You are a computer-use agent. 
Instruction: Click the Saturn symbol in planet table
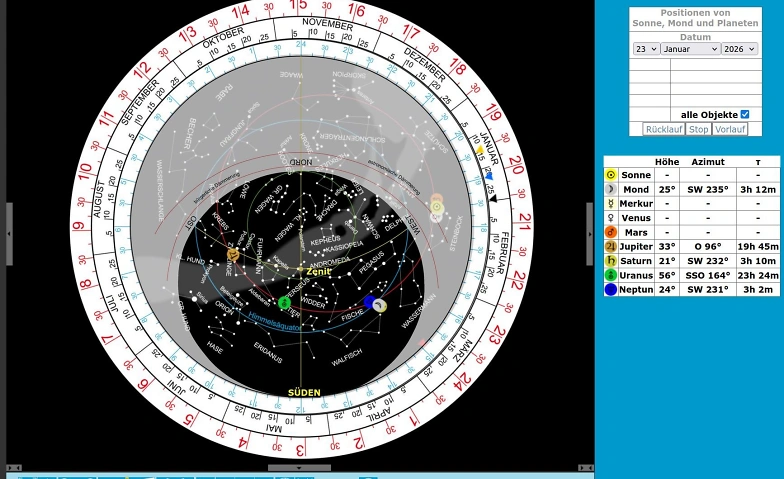[x=610, y=261]
